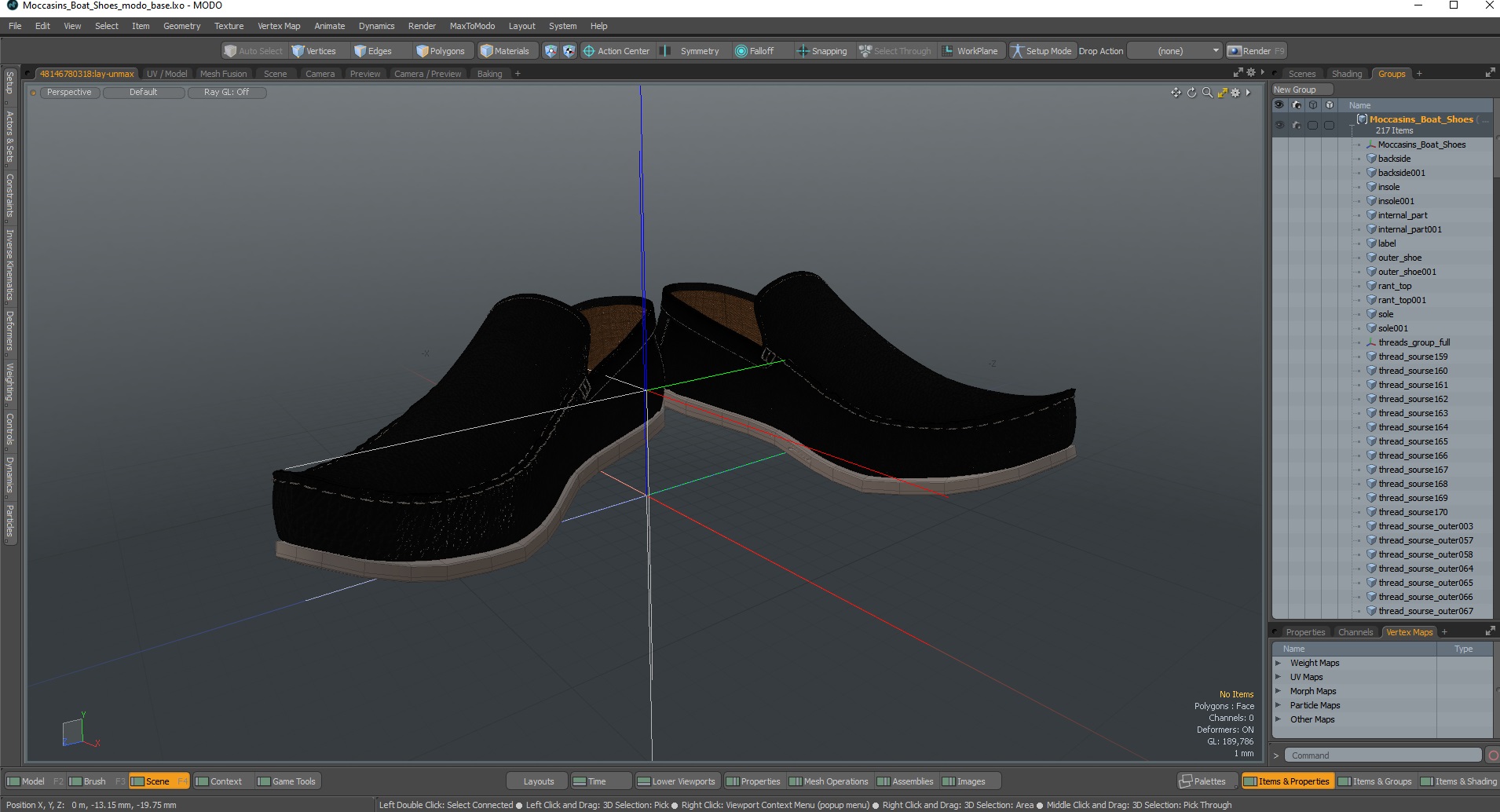Open Snapping settings
1500x812 pixels.
(822, 51)
